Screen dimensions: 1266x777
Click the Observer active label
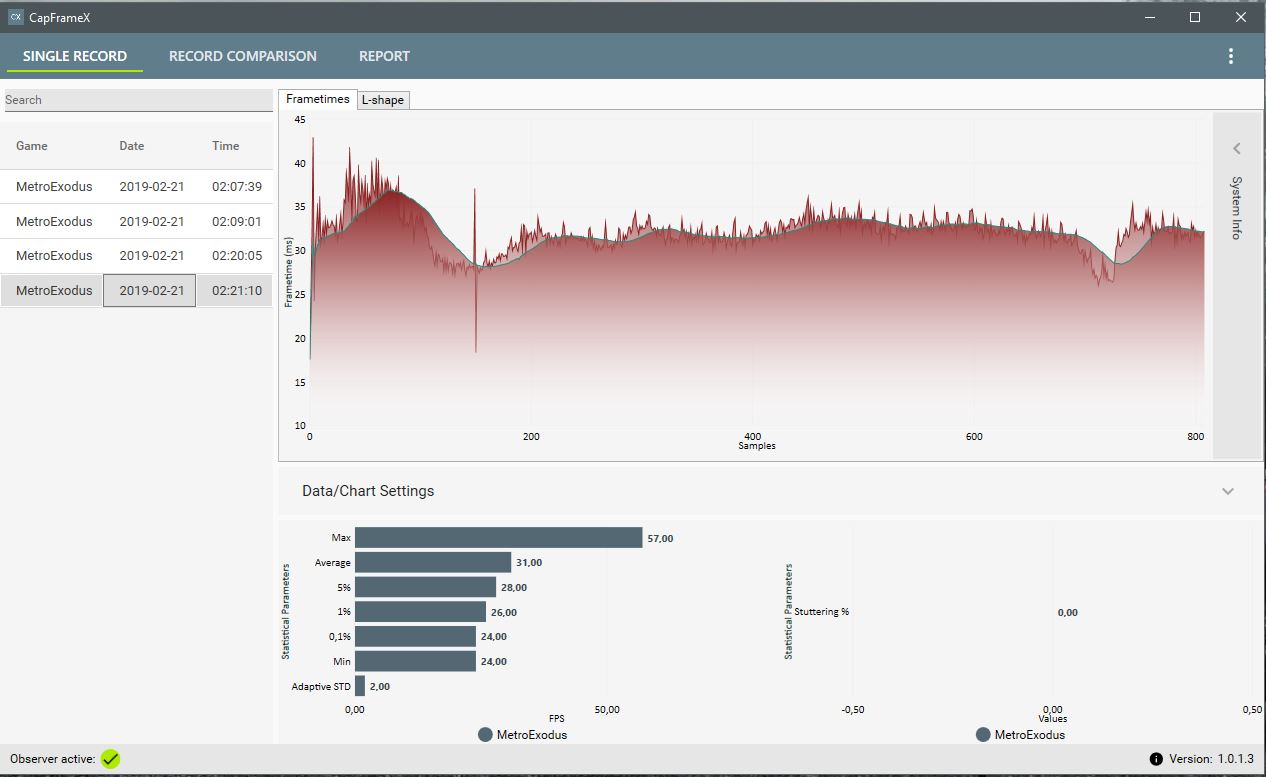(53, 759)
